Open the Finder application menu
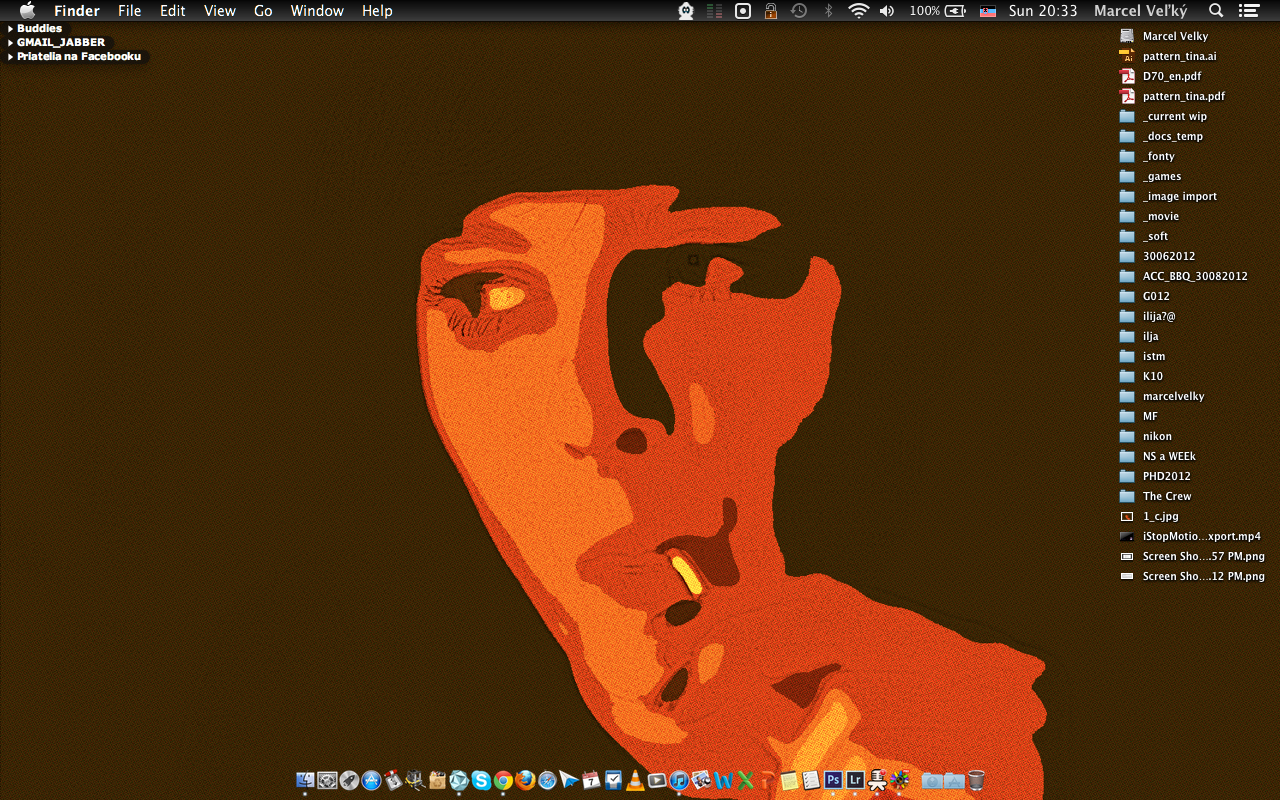 [x=77, y=11]
